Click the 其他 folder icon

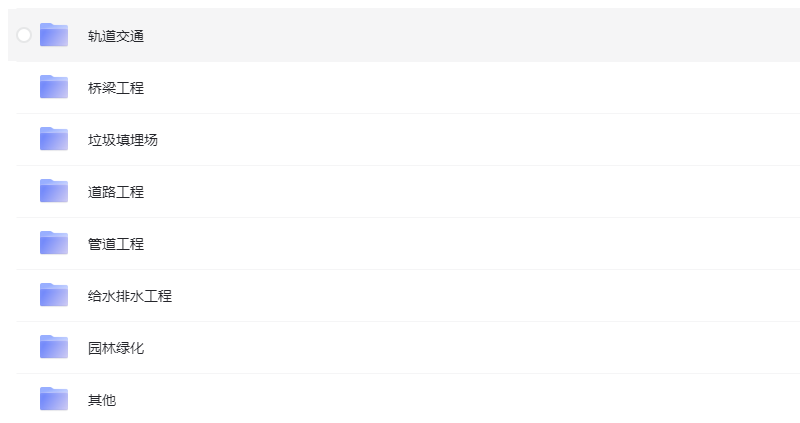pos(54,399)
